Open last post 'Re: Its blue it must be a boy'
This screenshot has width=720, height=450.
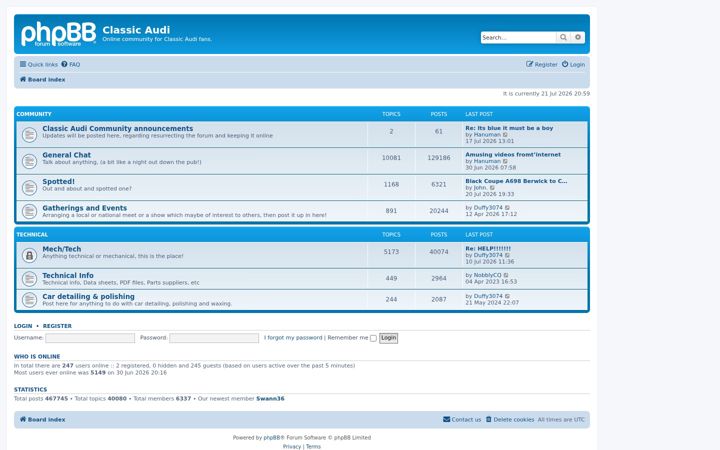point(509,128)
